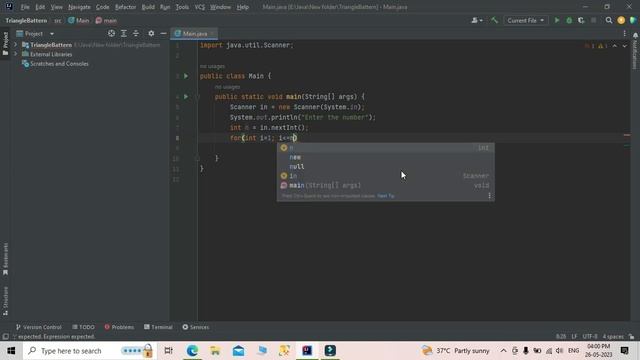Hide the Project panel with minus icon
Viewport: 640px width, 360px height.
pos(163,33)
